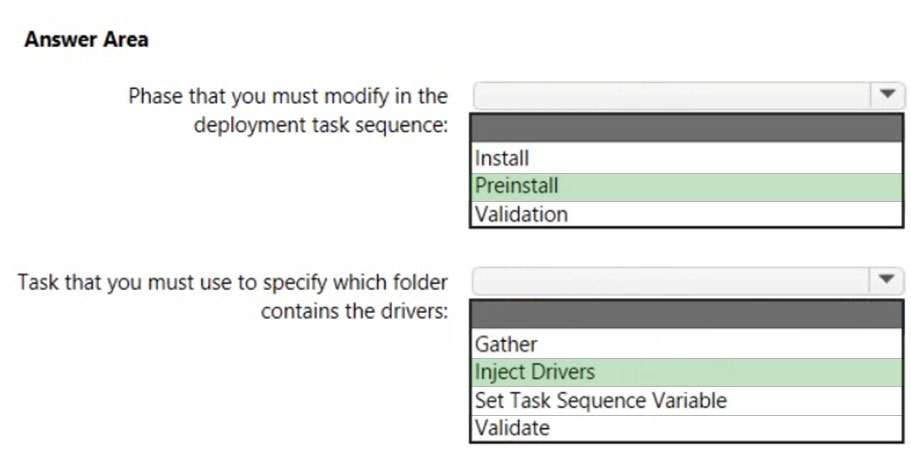Pick Set Task Sequence Variable option
The image size is (911, 457).
point(687,401)
